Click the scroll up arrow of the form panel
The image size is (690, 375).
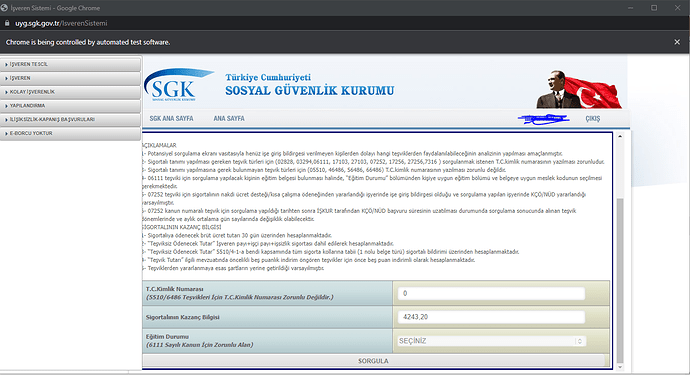620,136
